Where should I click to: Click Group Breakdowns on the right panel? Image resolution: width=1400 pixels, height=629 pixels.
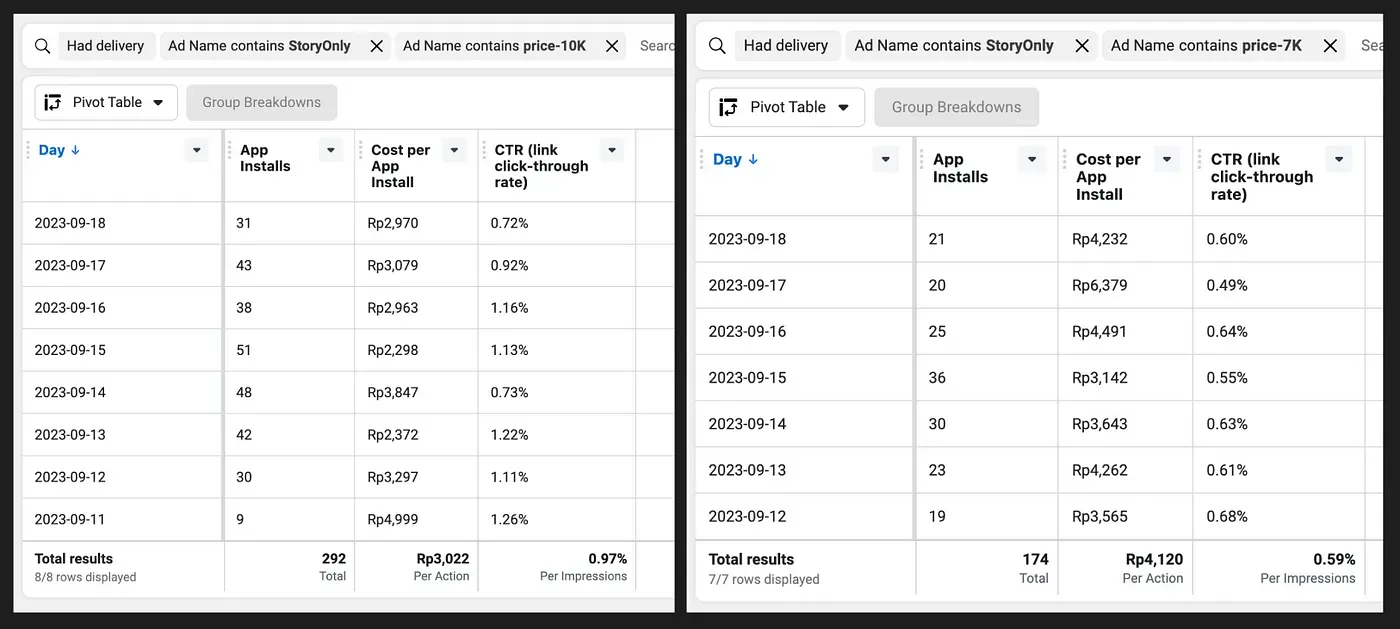point(956,107)
